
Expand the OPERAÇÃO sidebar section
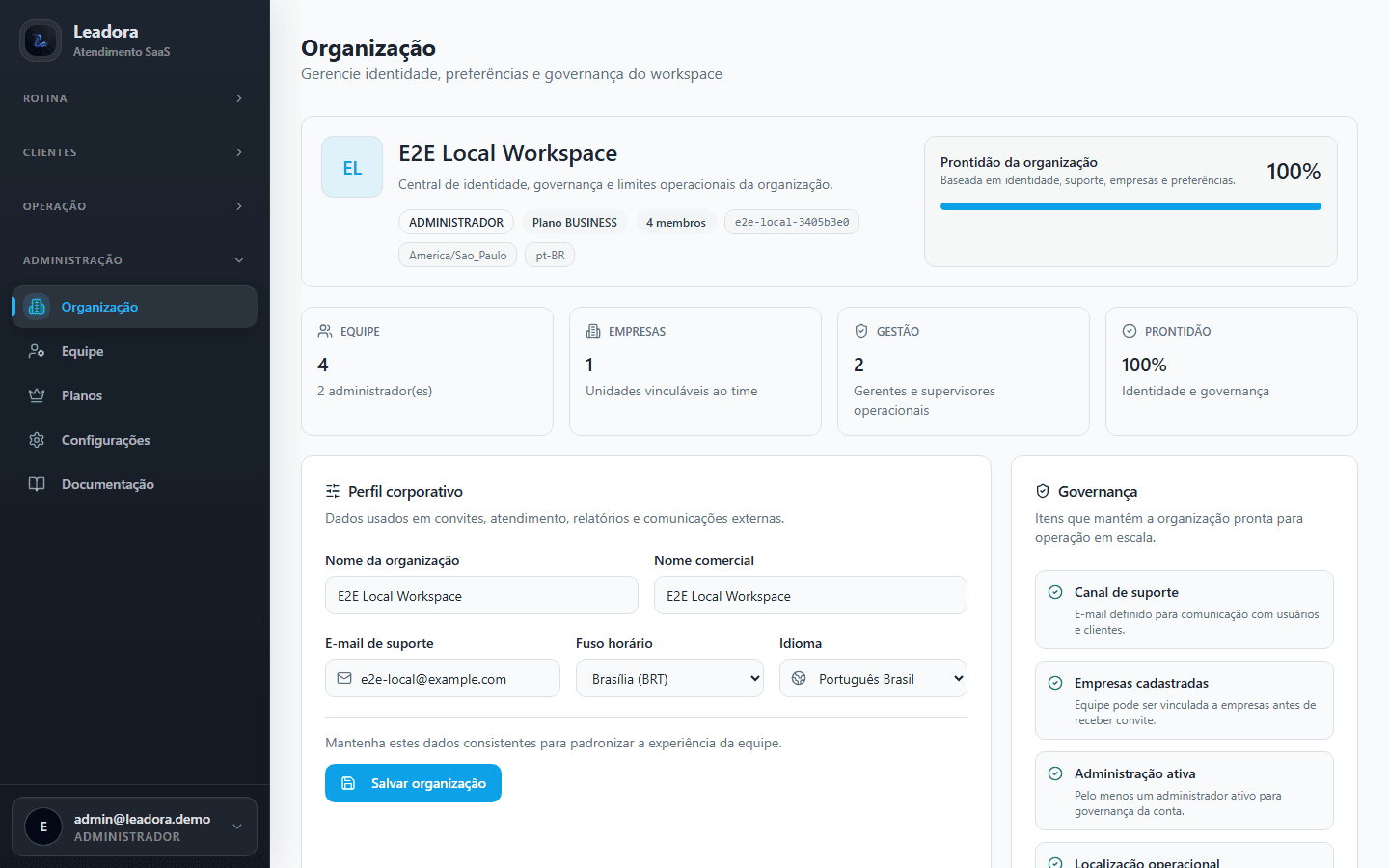coord(135,206)
